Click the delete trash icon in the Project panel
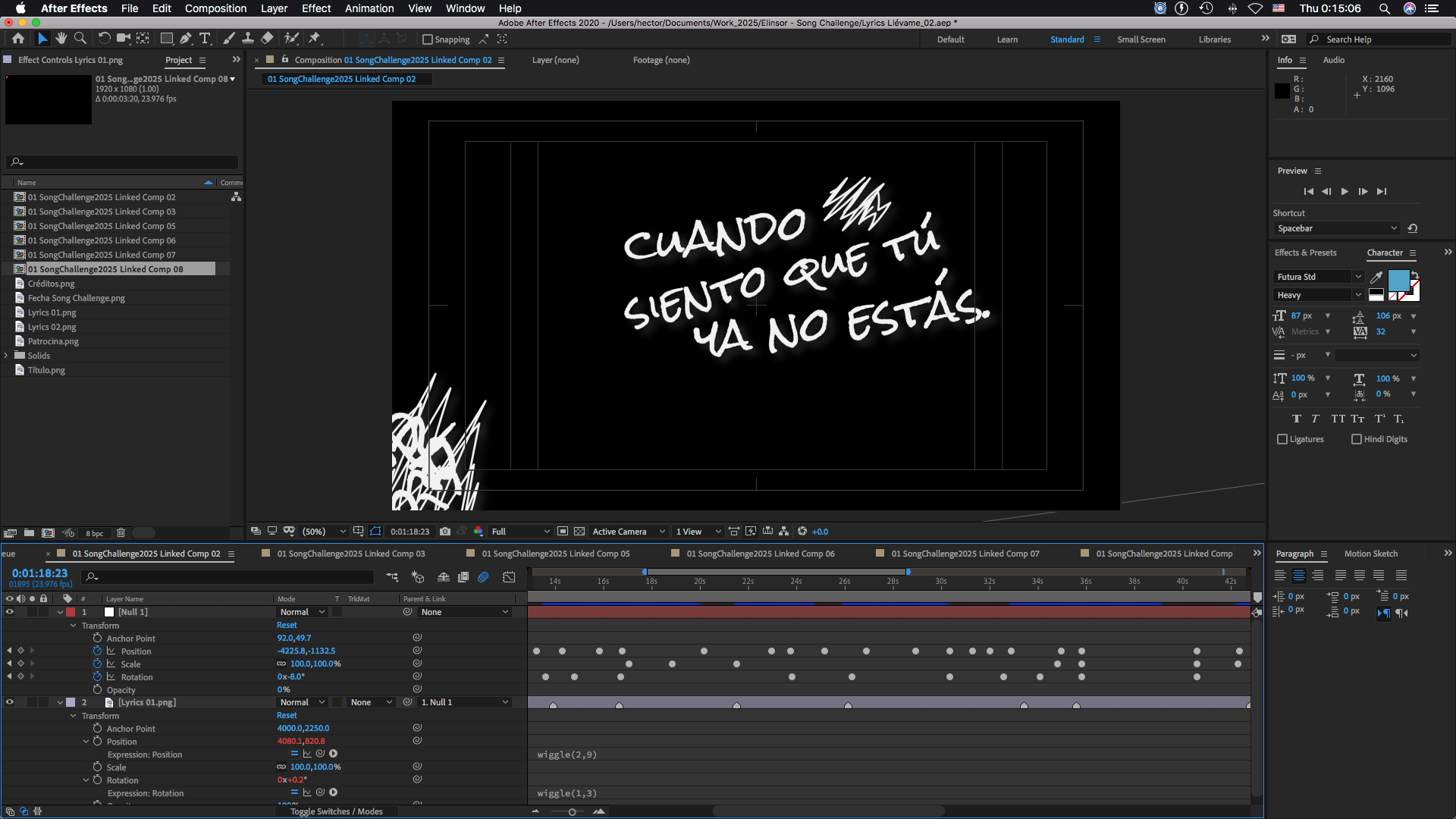The image size is (1456, 819). (x=121, y=533)
